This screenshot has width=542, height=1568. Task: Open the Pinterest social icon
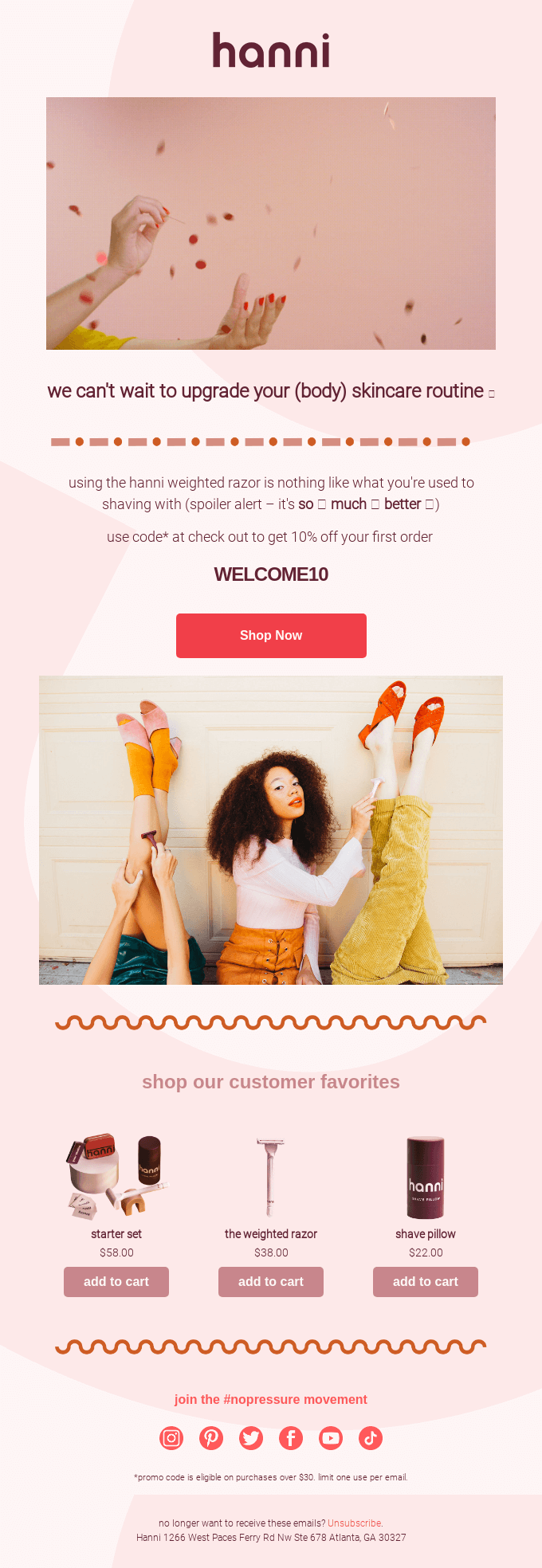[x=211, y=1438]
